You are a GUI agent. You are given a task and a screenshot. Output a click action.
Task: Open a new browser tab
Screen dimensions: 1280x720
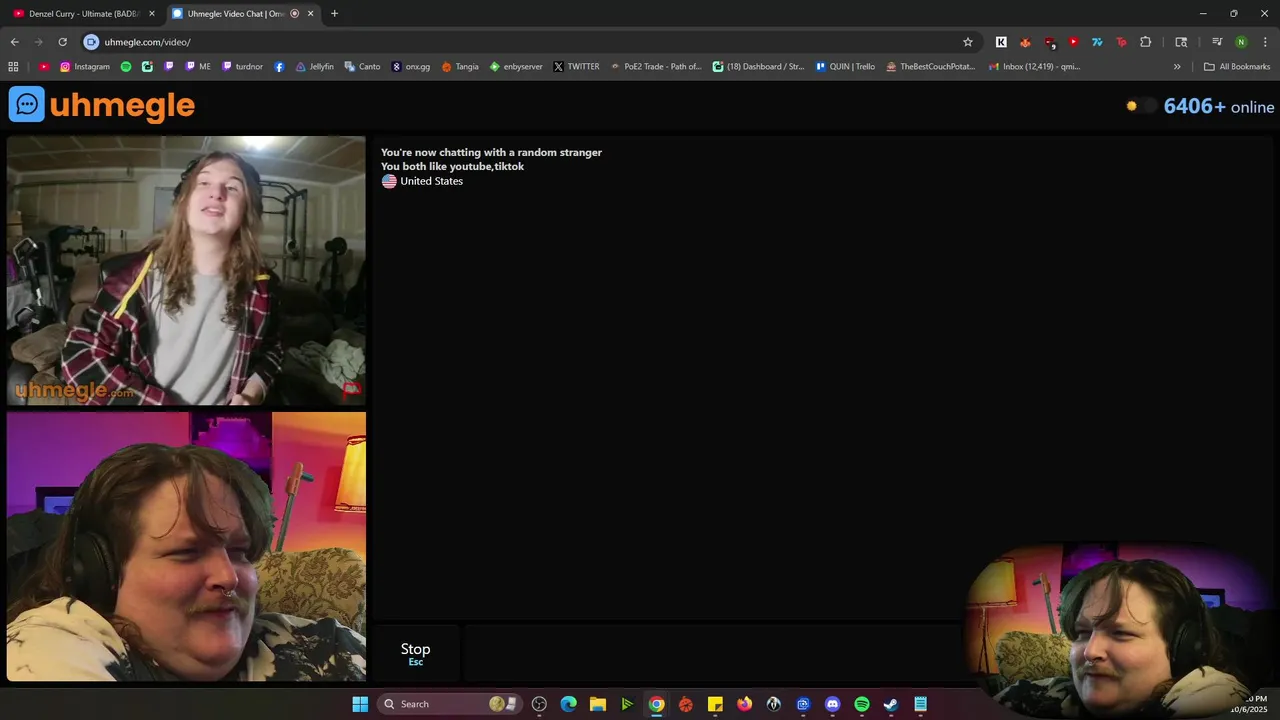(334, 14)
